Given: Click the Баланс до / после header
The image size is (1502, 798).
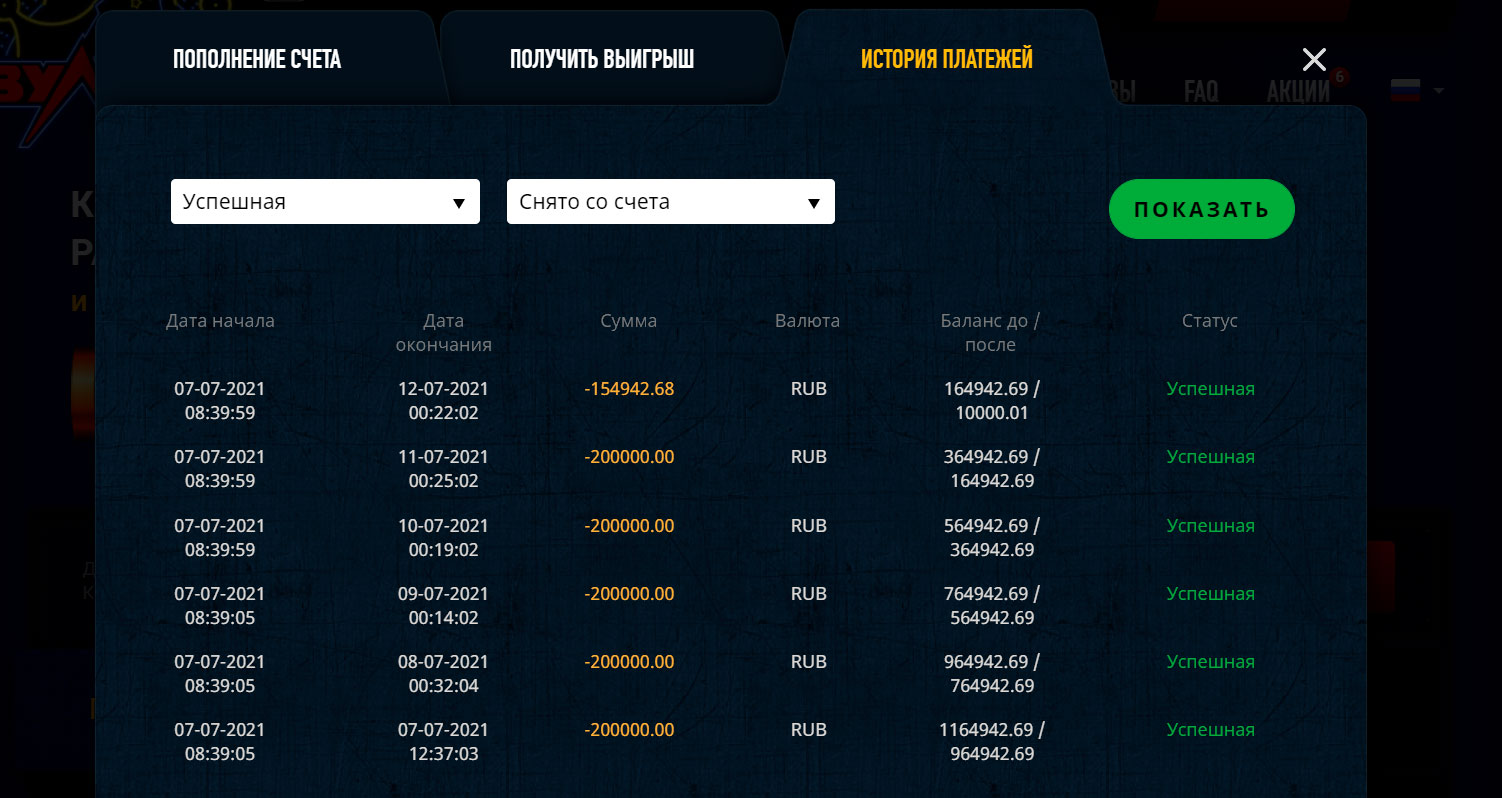Looking at the screenshot, I should pos(990,333).
